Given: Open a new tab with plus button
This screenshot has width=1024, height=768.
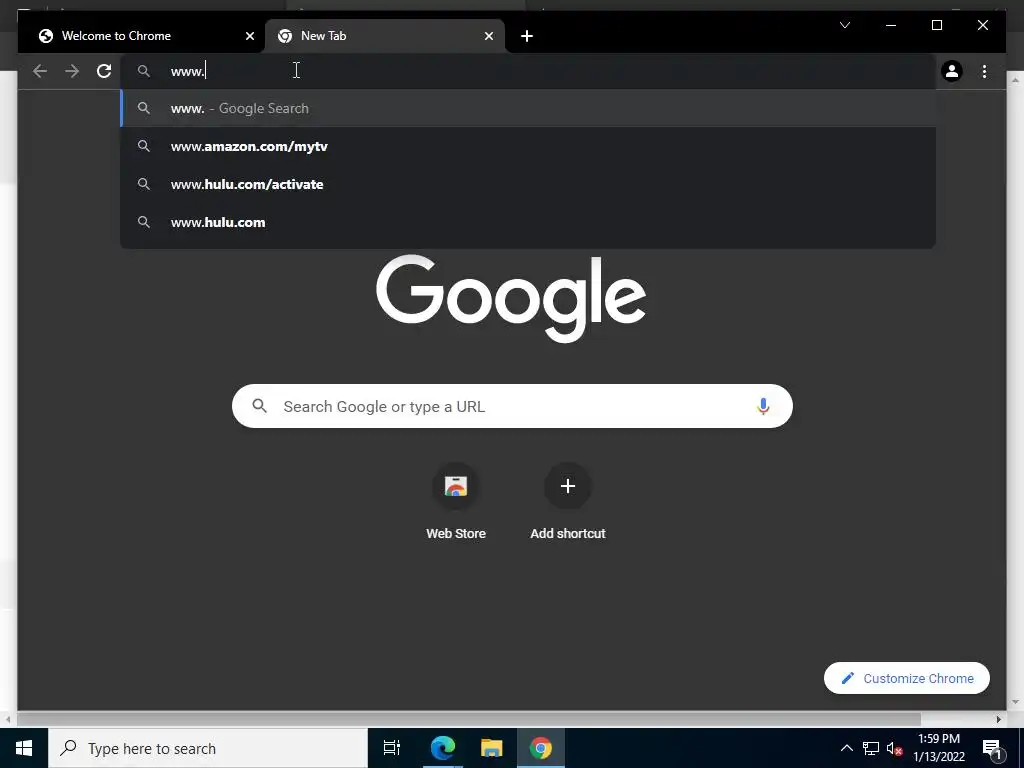Looking at the screenshot, I should (x=527, y=36).
